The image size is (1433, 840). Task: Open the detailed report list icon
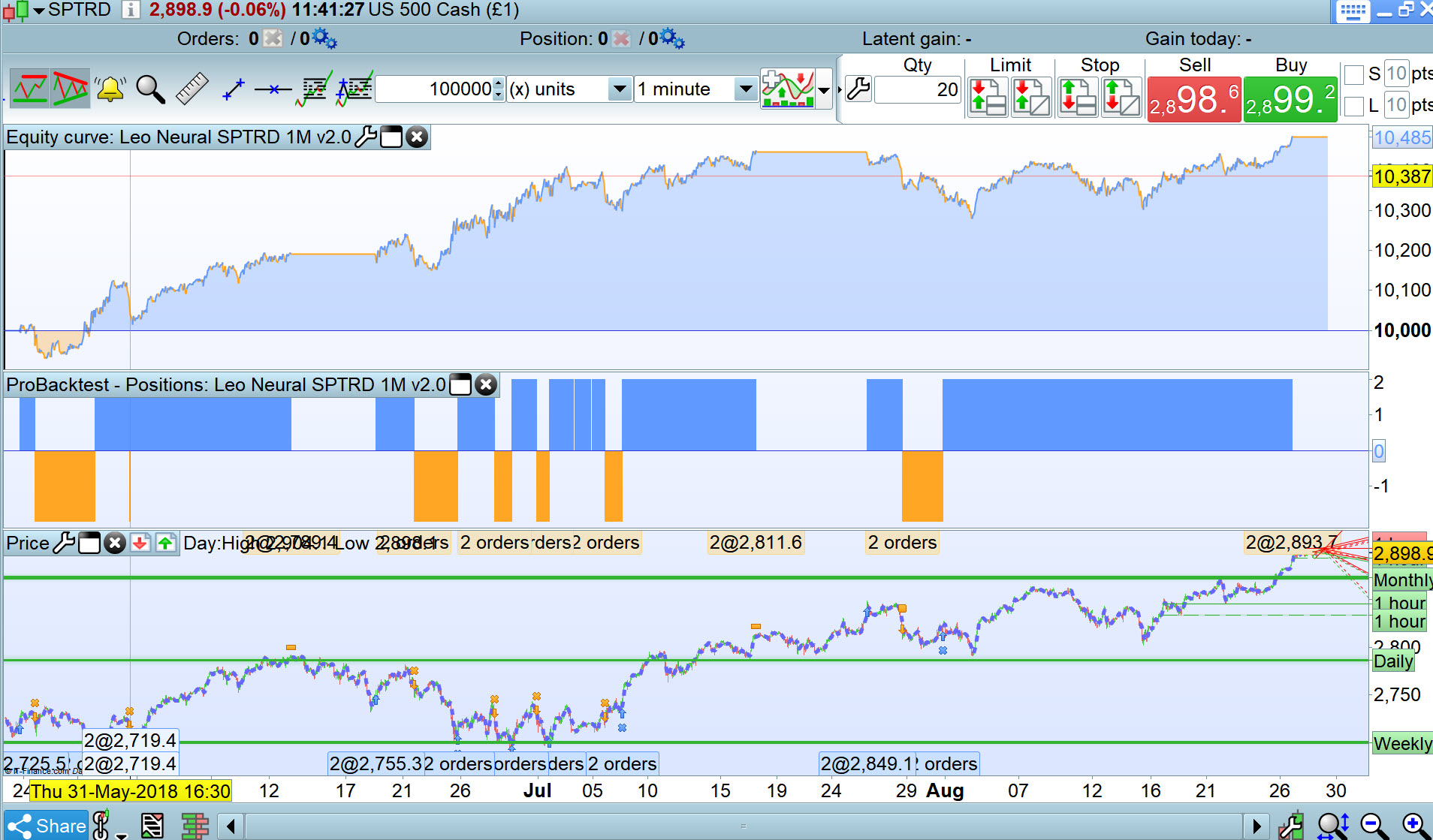[x=152, y=826]
